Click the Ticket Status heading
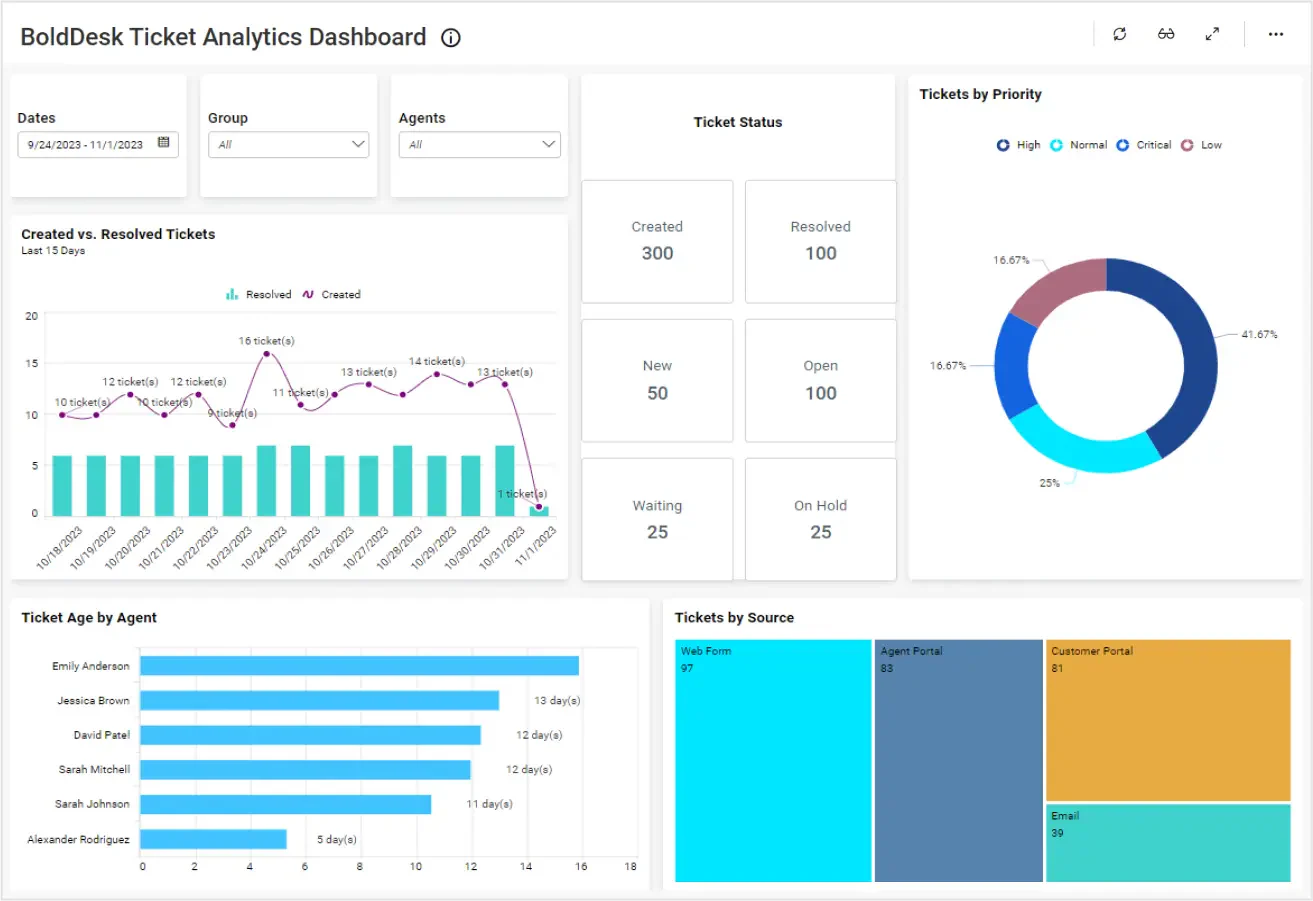Viewport: 1313px width, 901px height. [738, 122]
